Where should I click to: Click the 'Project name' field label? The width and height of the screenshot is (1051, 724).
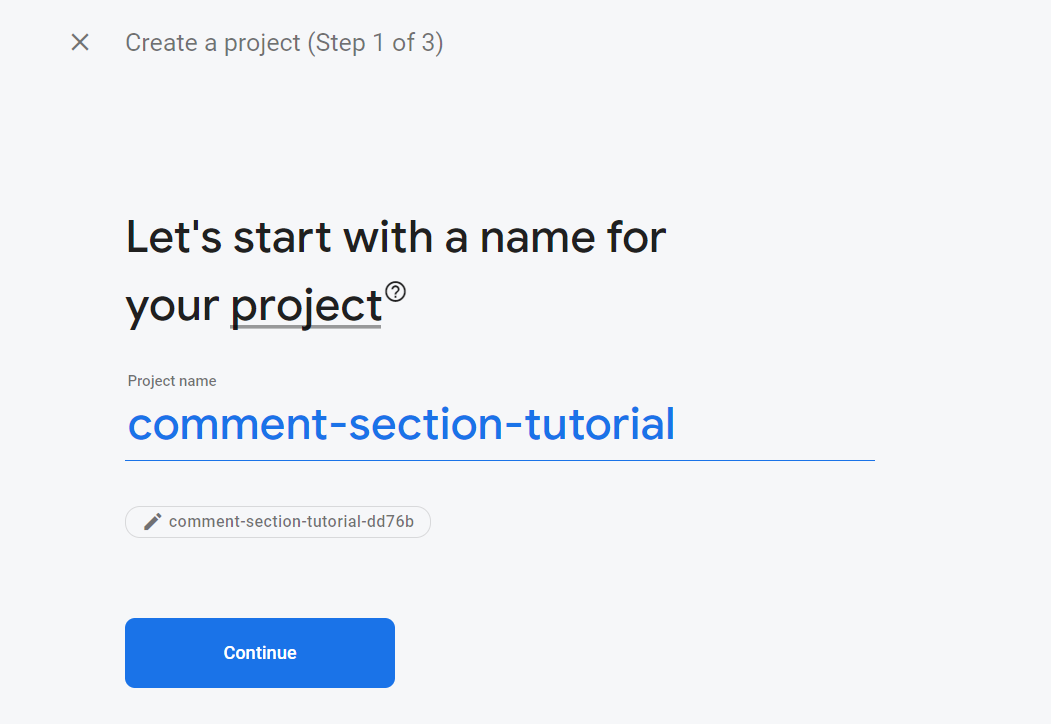pos(171,381)
